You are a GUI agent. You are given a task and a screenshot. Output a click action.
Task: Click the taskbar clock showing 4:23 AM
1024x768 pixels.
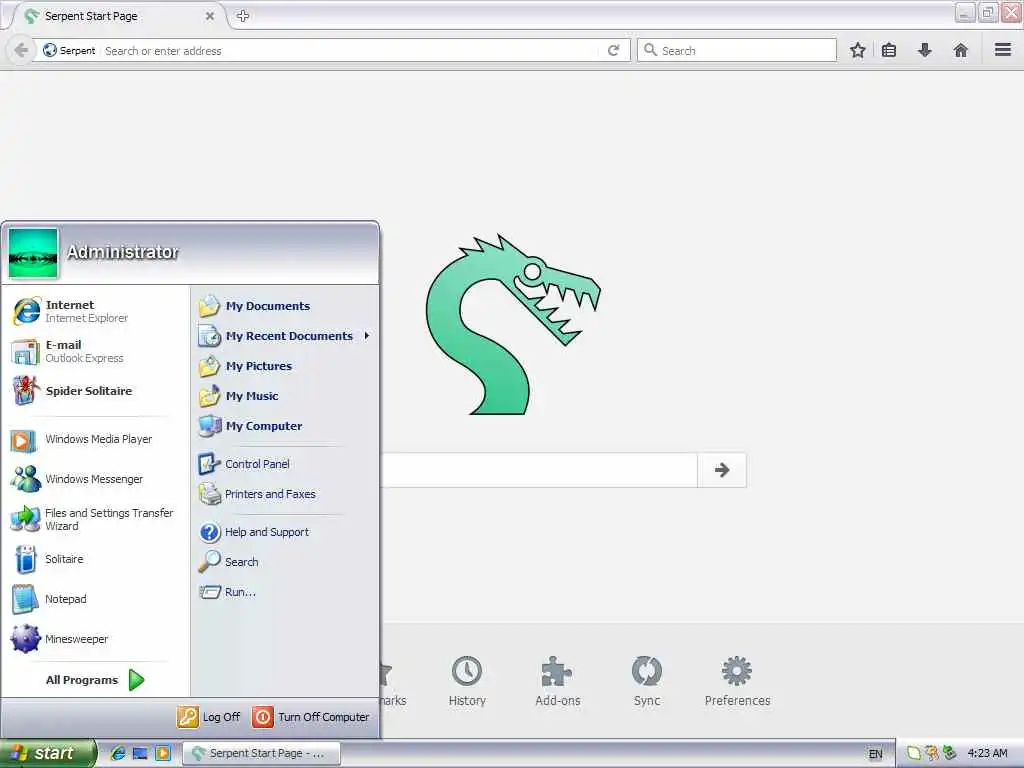987,753
